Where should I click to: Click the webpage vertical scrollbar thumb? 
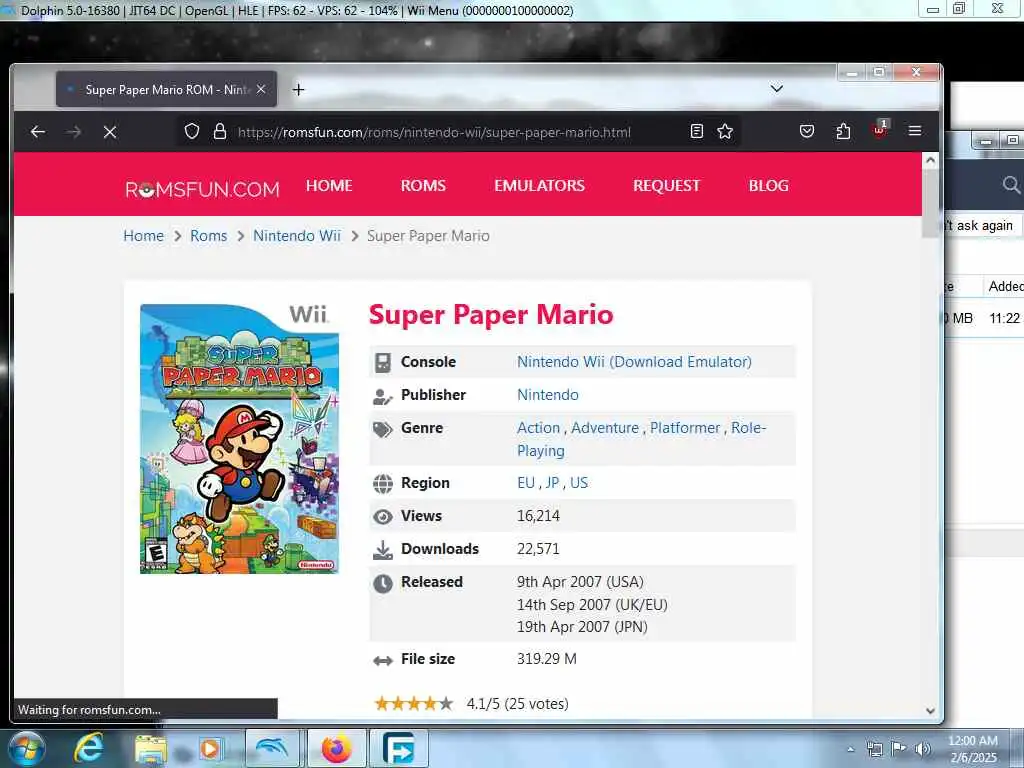(931, 203)
